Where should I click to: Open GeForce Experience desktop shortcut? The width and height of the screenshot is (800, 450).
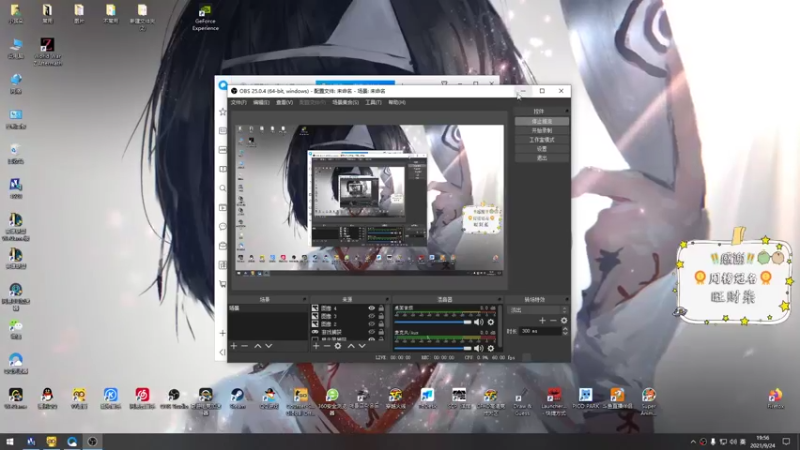tap(205, 18)
